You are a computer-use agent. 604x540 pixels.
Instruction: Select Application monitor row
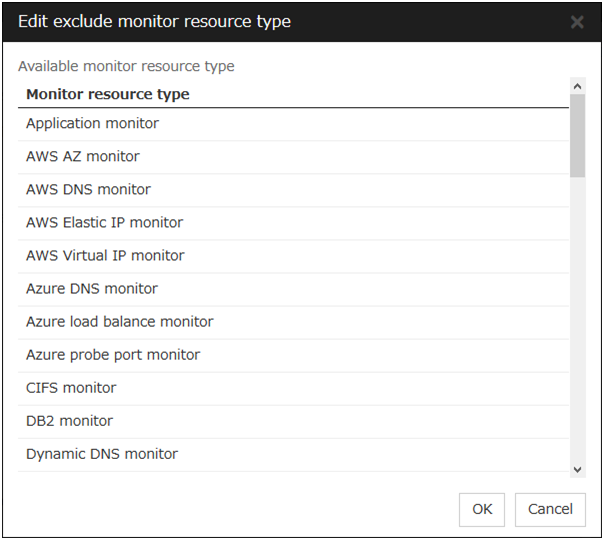(x=92, y=124)
